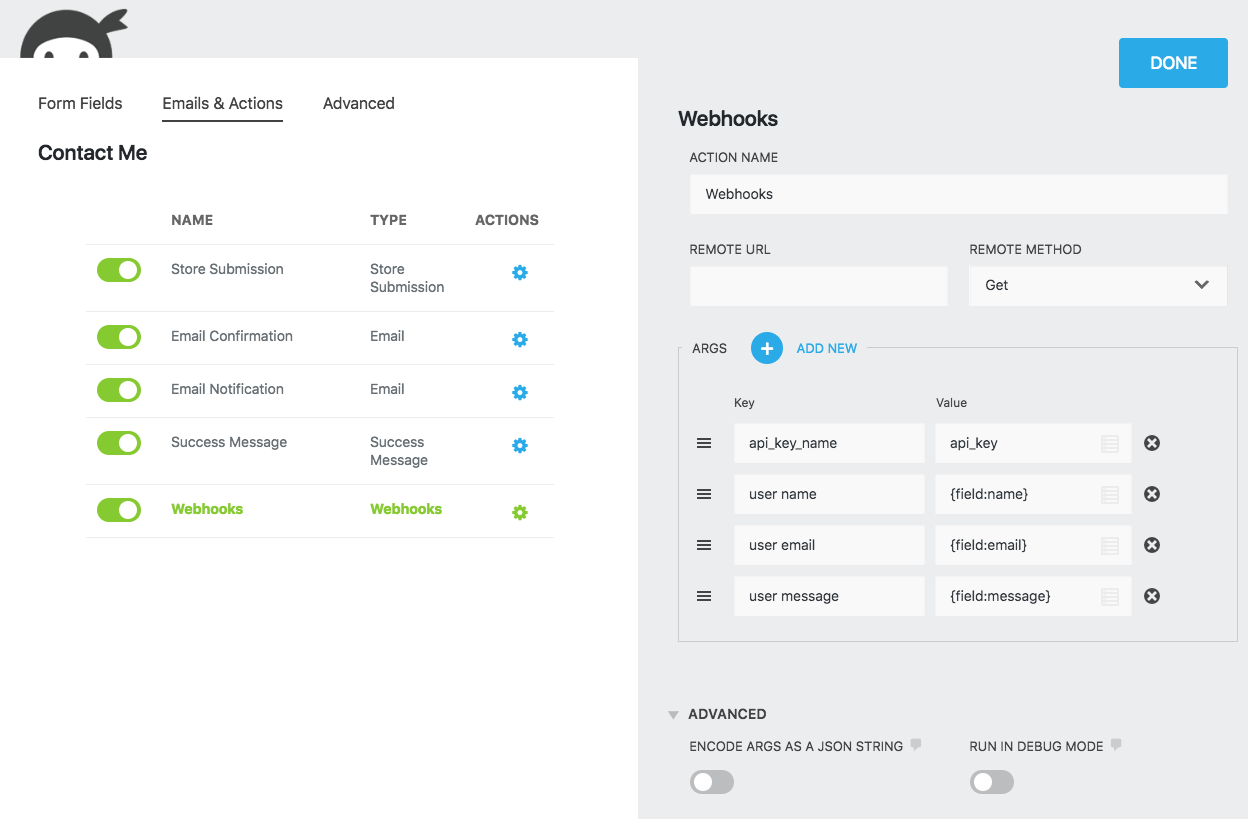
Task: Switch to the Form Fields tab
Action: point(80,103)
